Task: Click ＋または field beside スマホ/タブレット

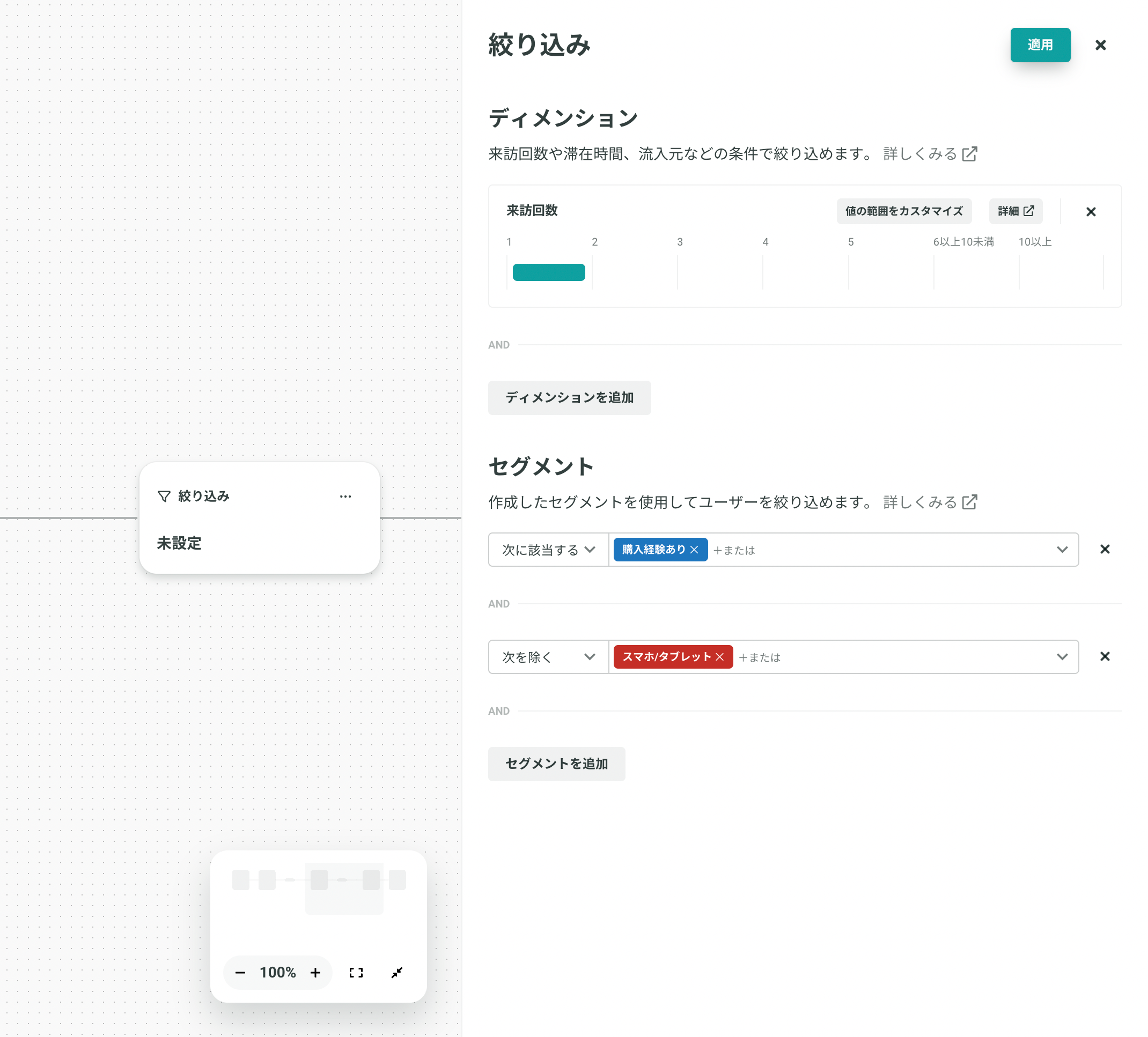Action: point(760,657)
